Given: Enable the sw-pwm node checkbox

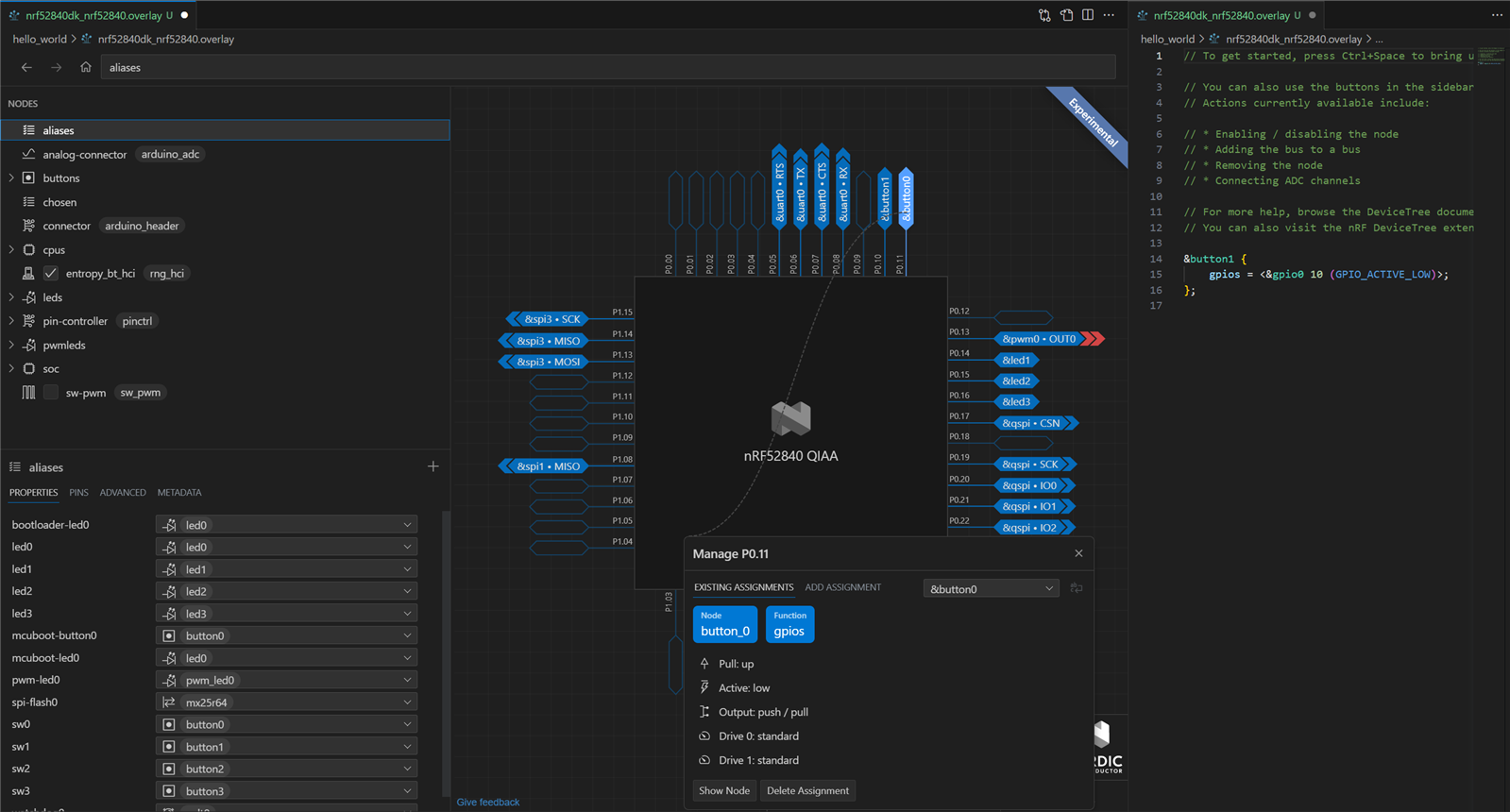Looking at the screenshot, I should 51,393.
